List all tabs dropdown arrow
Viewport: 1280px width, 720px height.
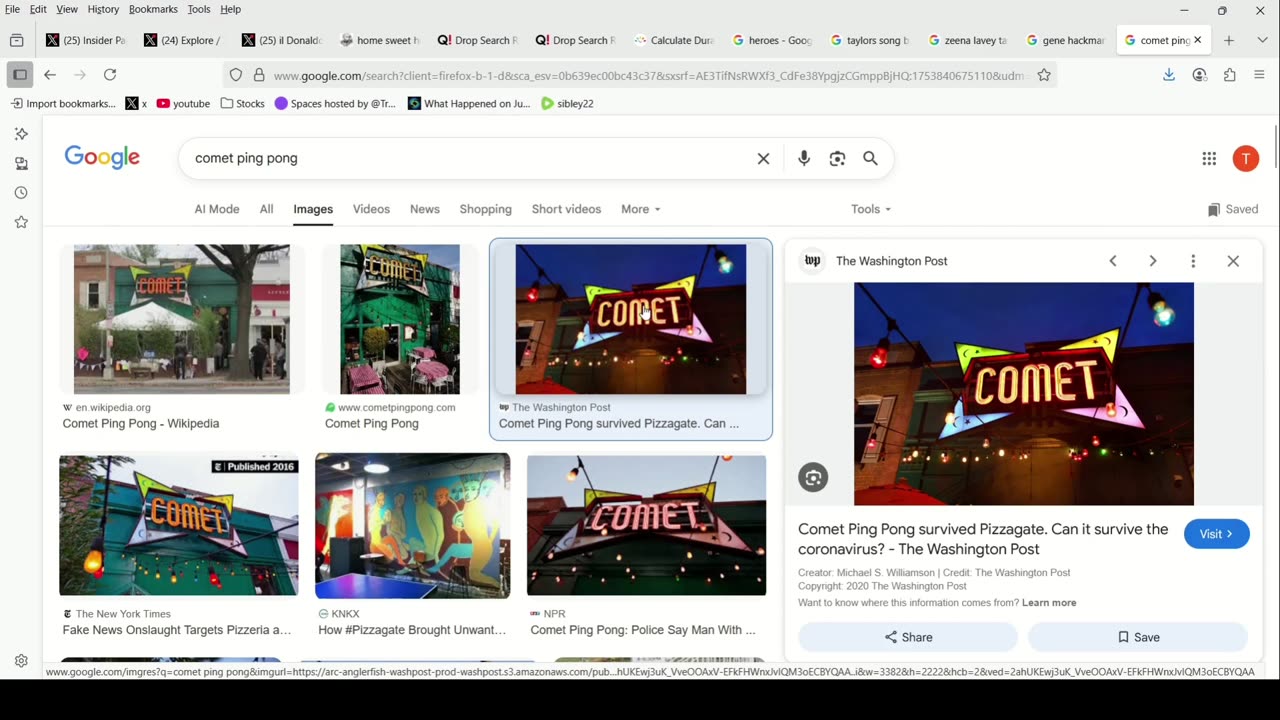1262,40
